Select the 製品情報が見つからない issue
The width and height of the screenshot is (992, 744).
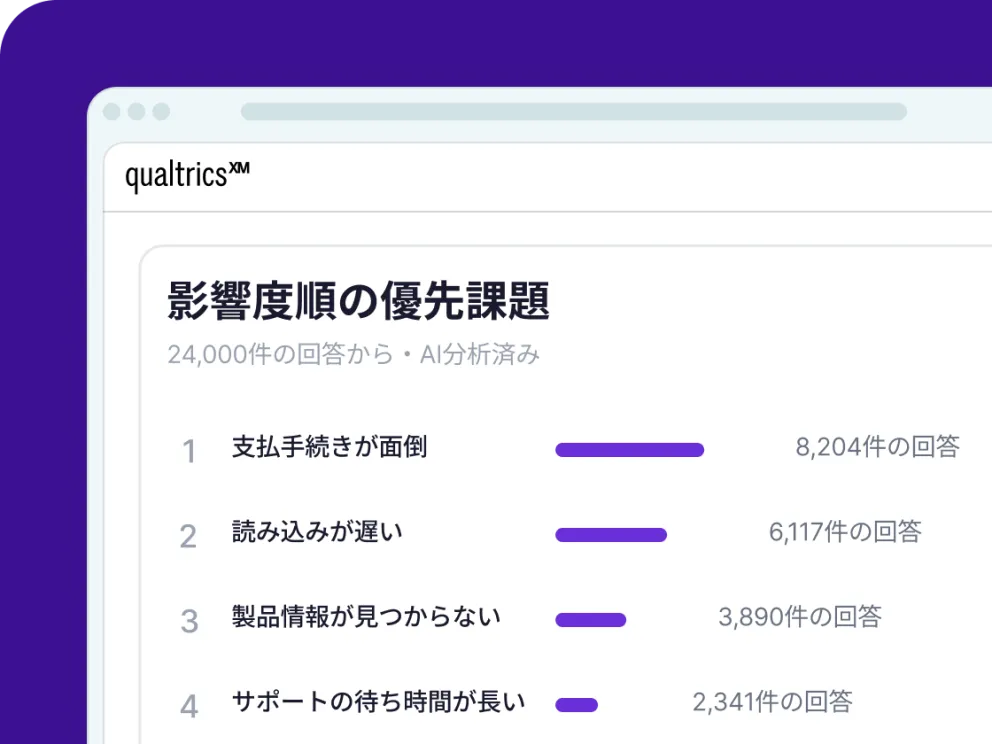click(x=366, y=616)
